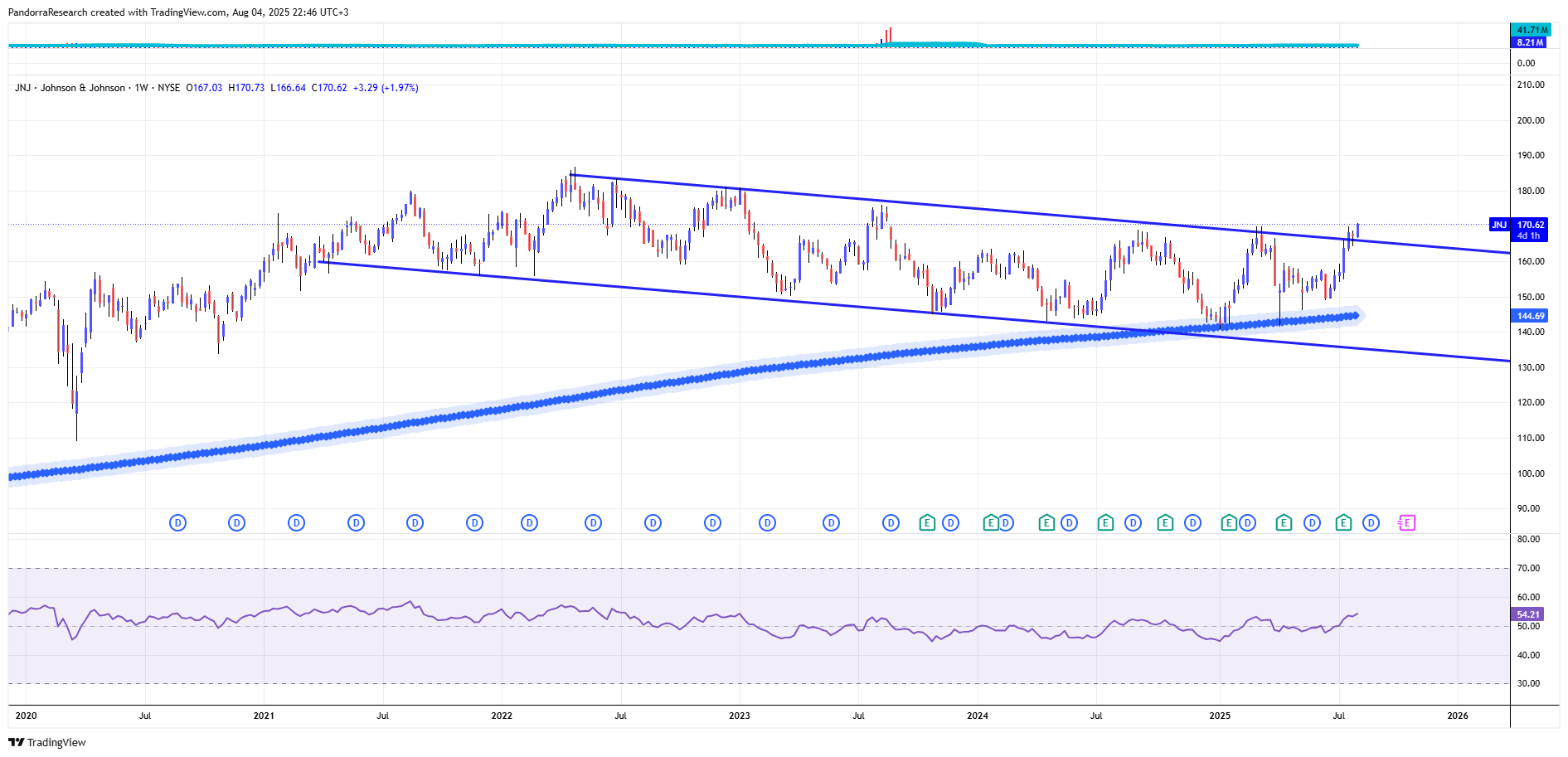Click the February 2022 dividend D marker

tap(530, 523)
